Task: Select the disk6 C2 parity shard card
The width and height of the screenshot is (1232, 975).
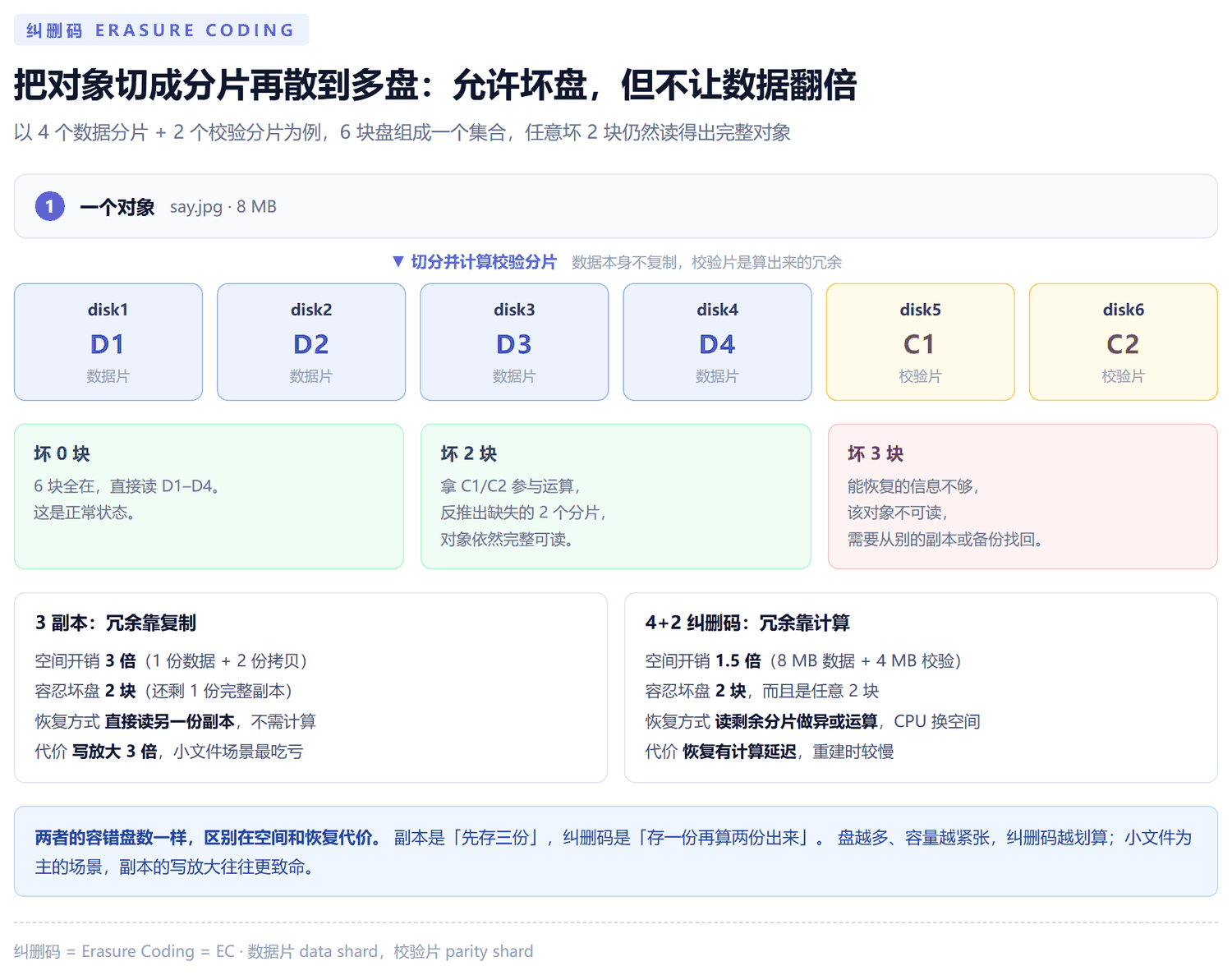Action: (1123, 342)
